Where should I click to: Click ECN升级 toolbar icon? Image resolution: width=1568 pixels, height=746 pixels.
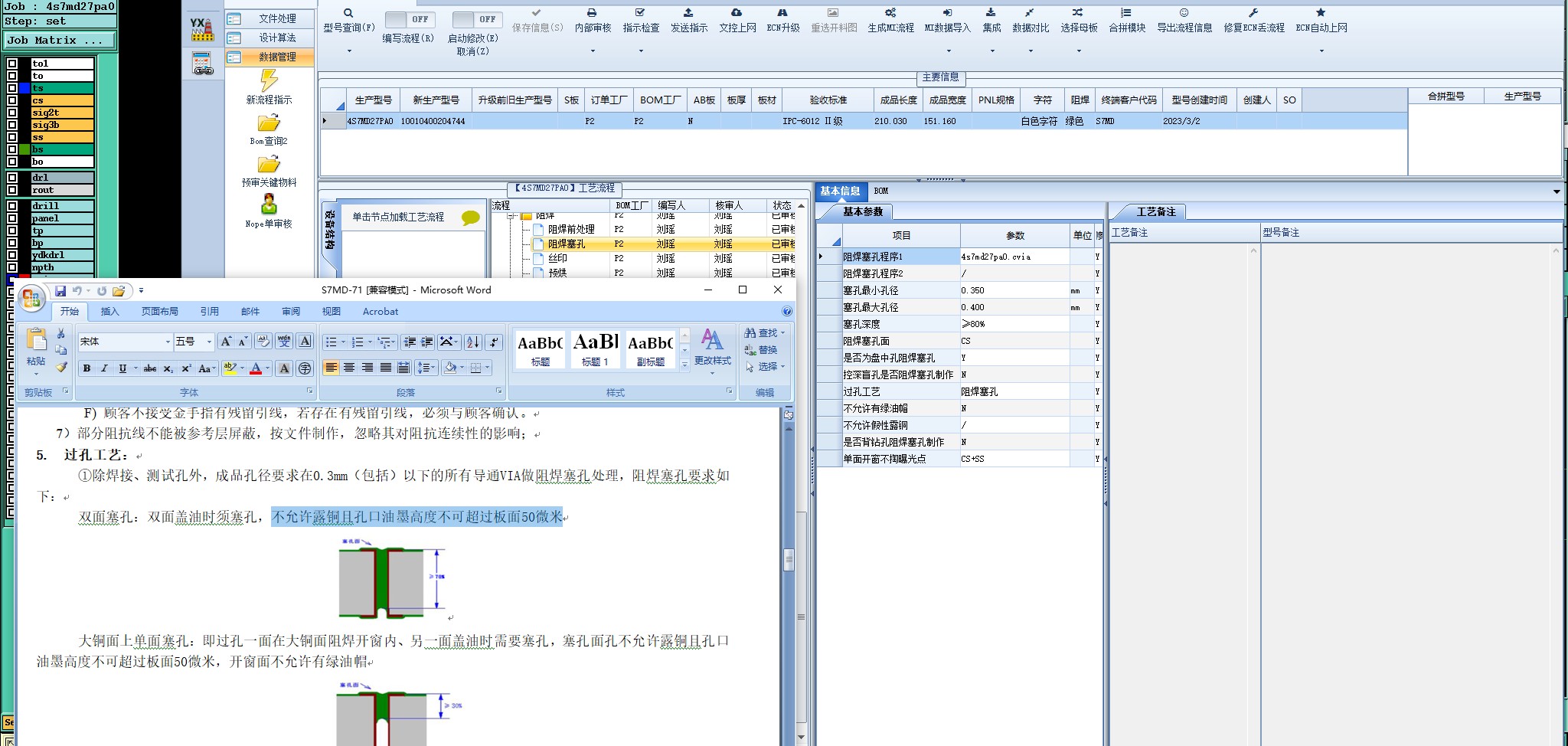782,13
